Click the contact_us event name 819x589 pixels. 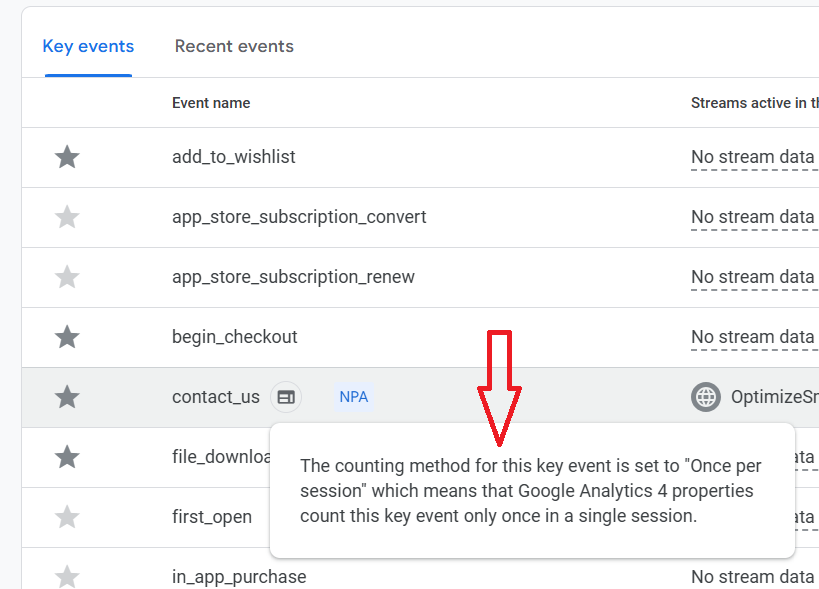(215, 397)
